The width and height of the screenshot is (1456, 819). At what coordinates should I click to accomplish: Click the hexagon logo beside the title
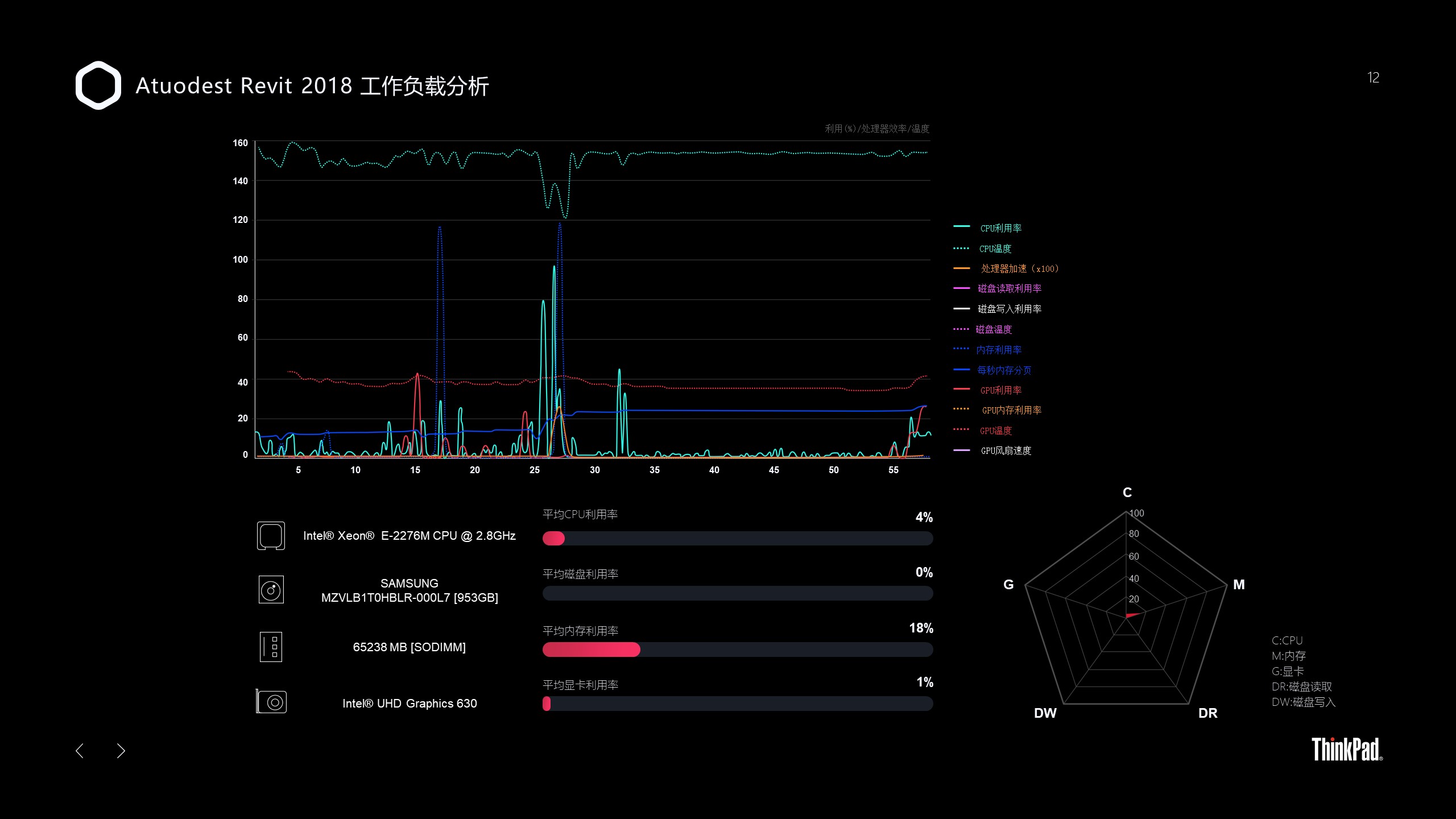[x=98, y=85]
